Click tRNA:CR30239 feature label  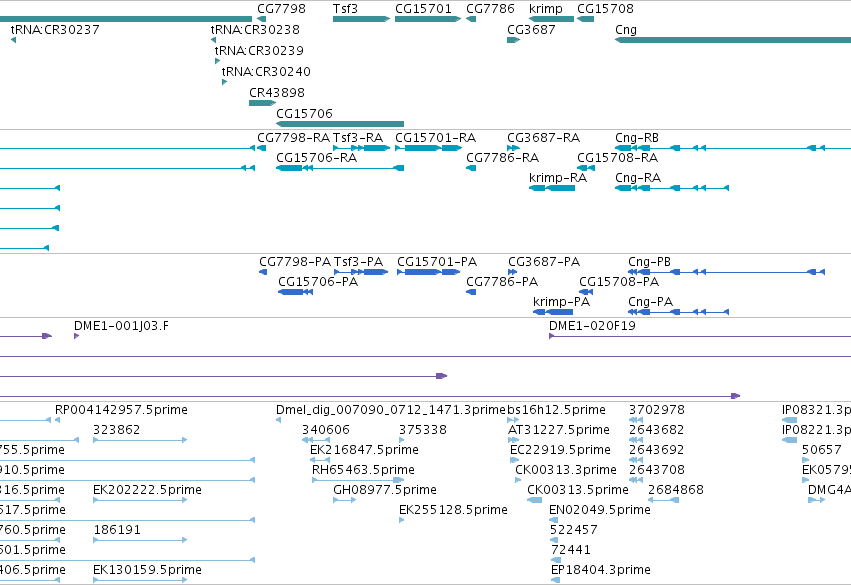point(259,50)
